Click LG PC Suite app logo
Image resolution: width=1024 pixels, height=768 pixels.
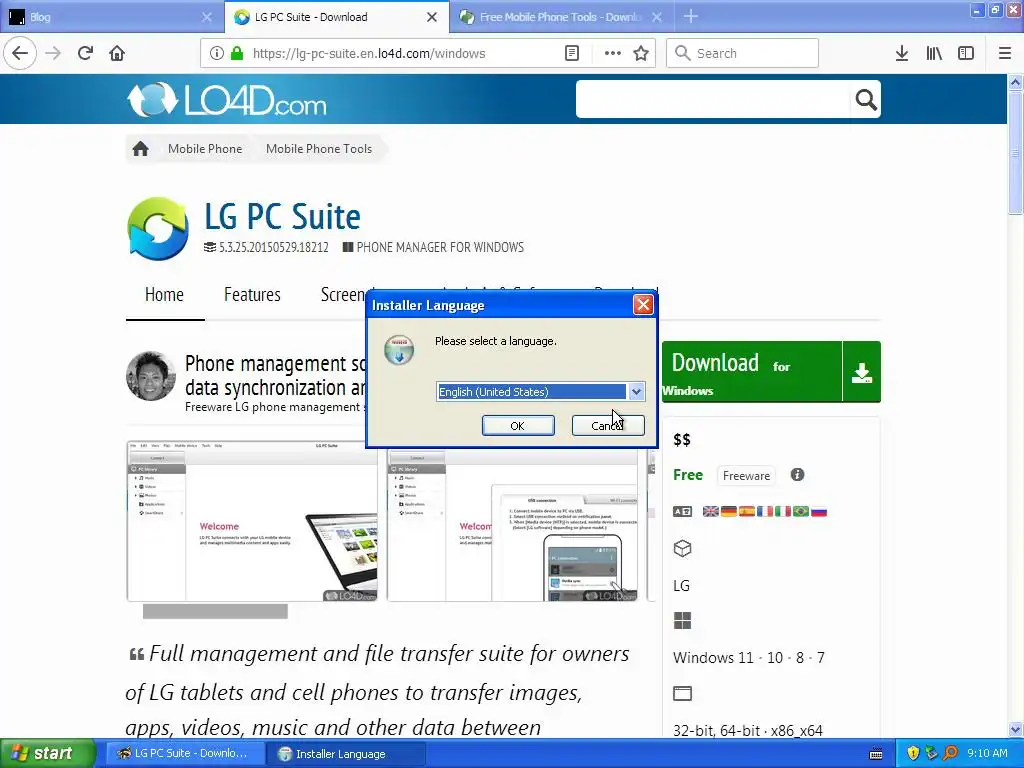[157, 229]
